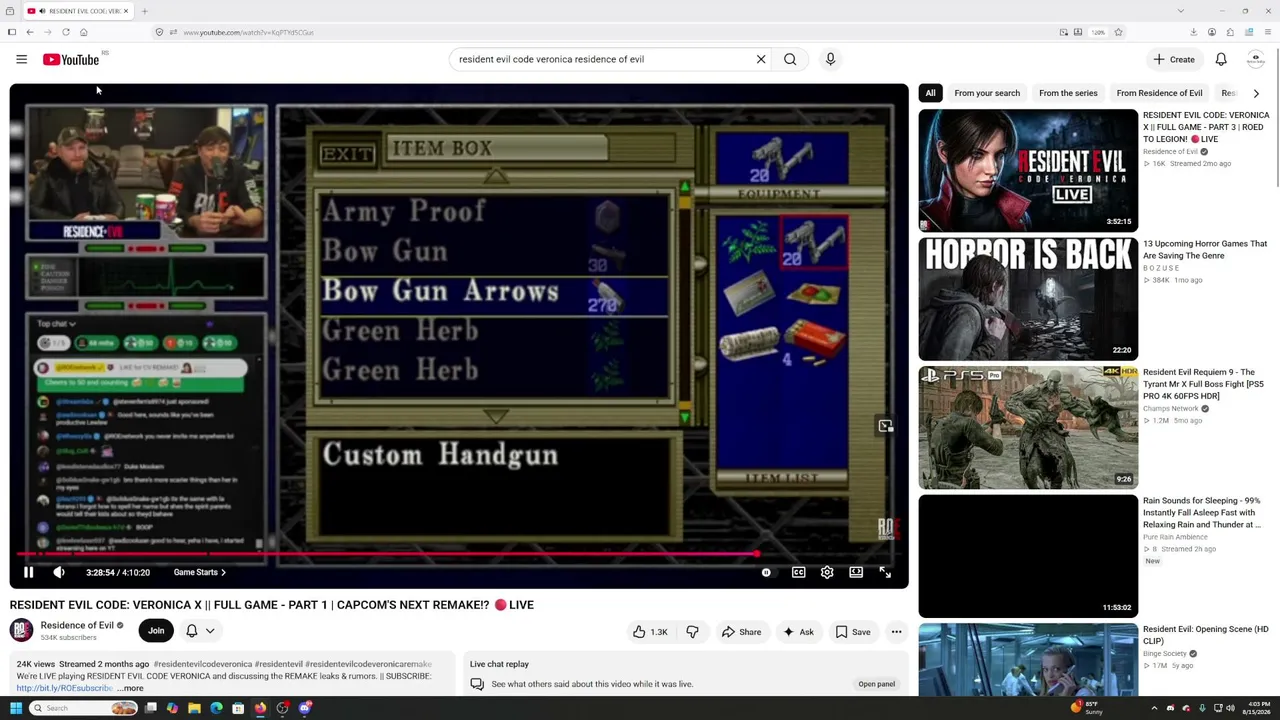Open Residence of Evil channel avatar
The width and height of the screenshot is (1280, 720).
[21, 630]
